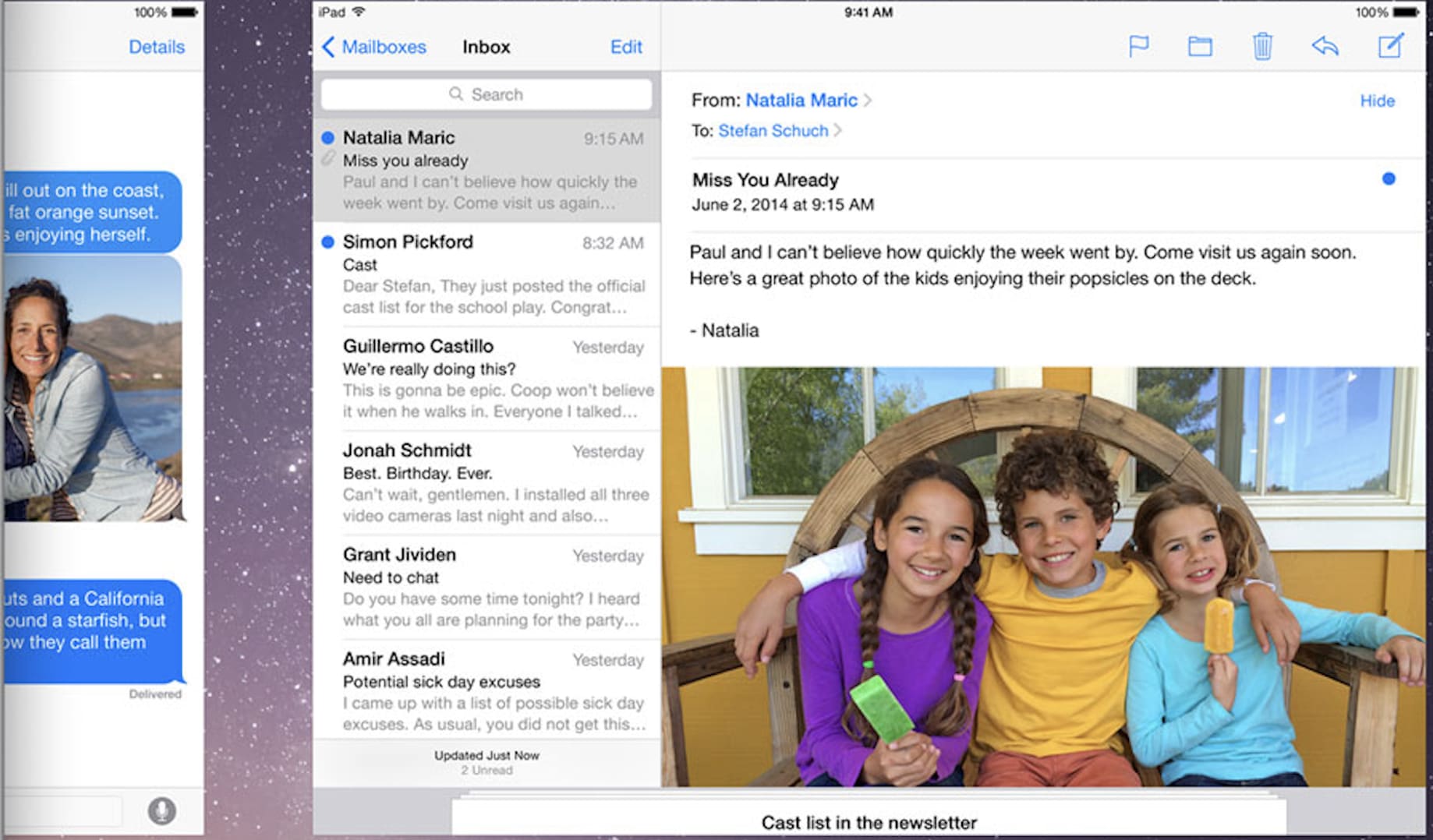Tap the orange sunset message bubble
1433x840 pixels.
click(92, 212)
